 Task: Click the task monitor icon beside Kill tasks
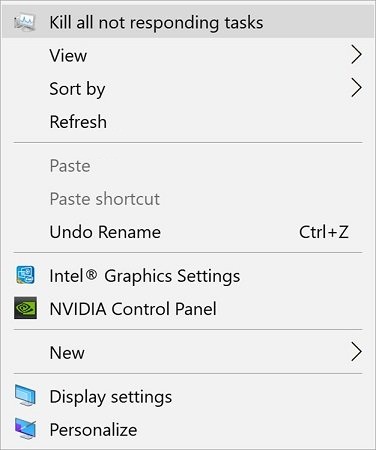click(25, 23)
